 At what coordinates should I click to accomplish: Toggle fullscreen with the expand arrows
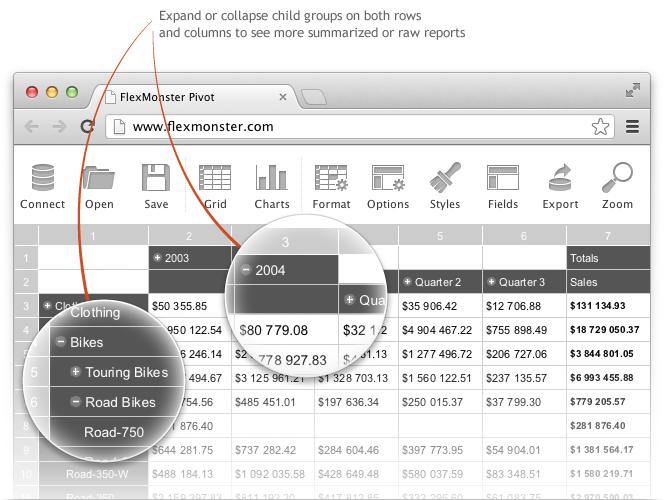633,90
